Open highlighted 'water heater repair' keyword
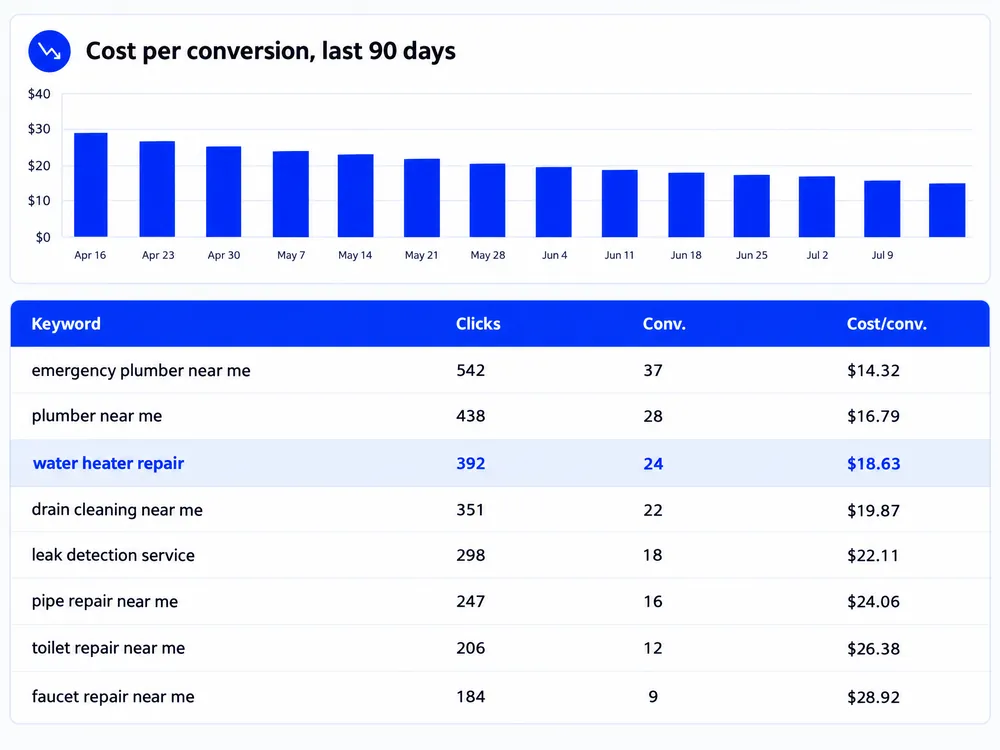The height and width of the screenshot is (750, 1000). 108,463
